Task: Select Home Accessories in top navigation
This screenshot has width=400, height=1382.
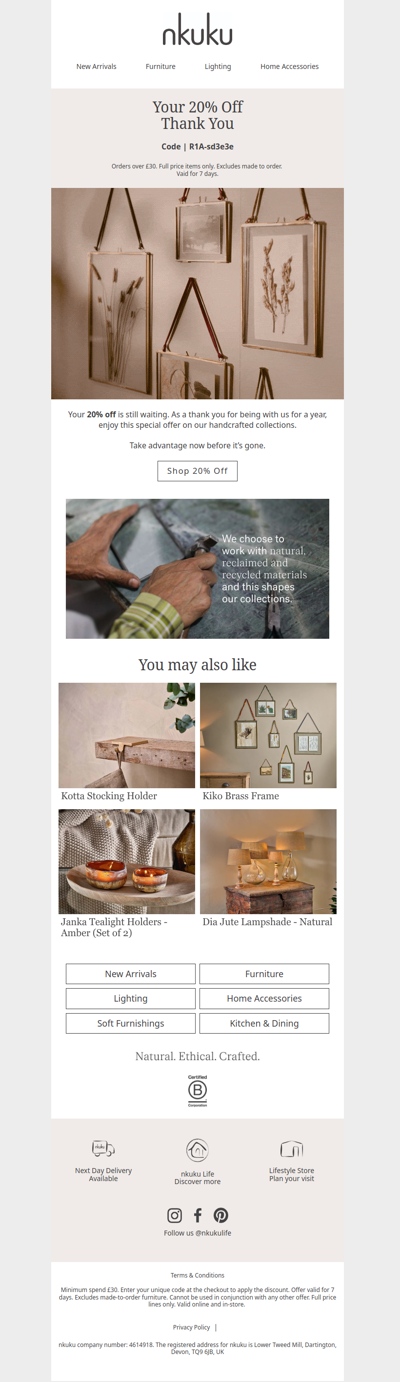Action: pyautogui.click(x=290, y=67)
